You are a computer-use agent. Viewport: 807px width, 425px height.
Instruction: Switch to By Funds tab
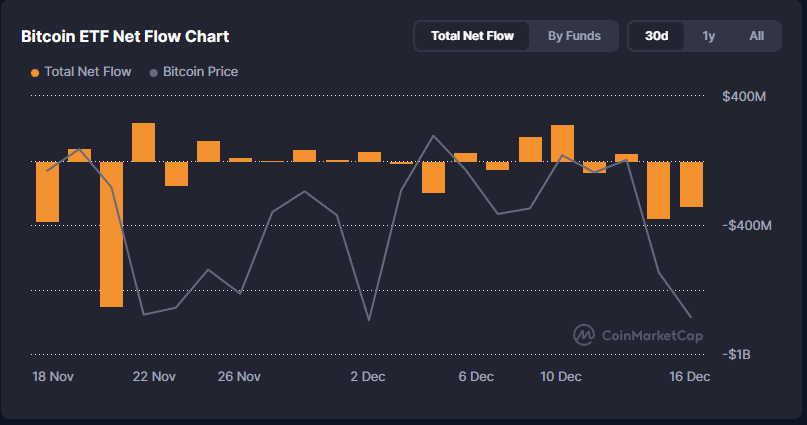[574, 36]
